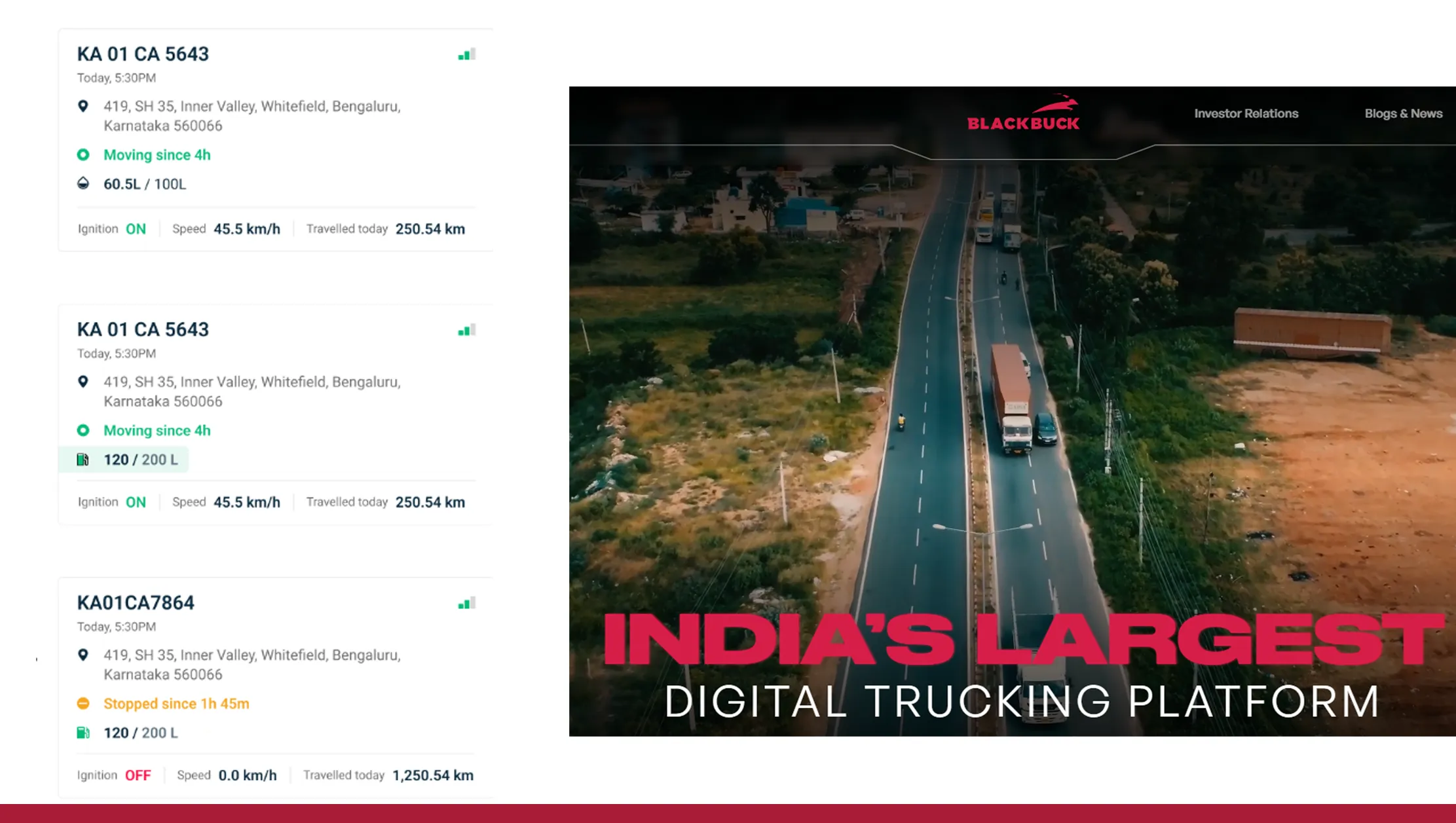Open Investor Relations menu item
The height and width of the screenshot is (823, 1456).
(1246, 113)
